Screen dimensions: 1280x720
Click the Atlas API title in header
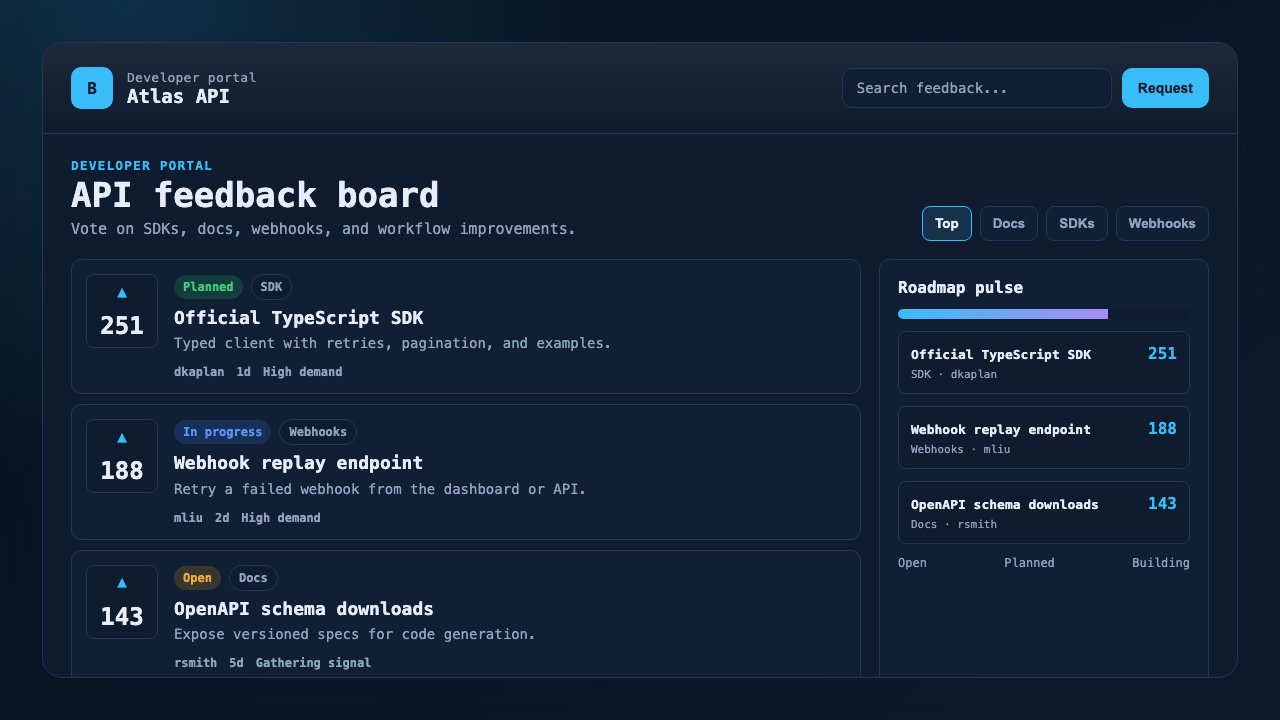click(178, 97)
